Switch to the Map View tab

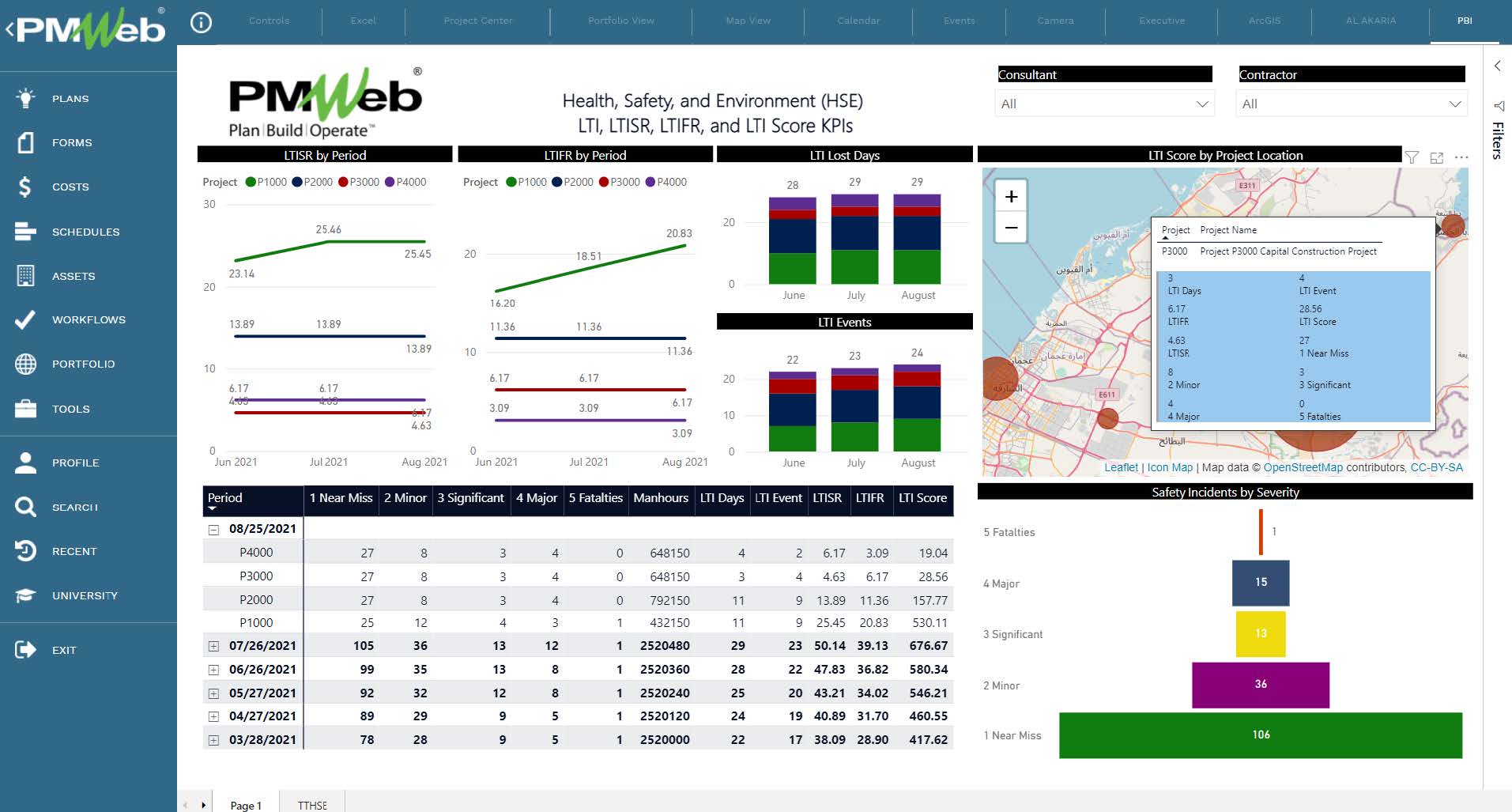tap(748, 21)
